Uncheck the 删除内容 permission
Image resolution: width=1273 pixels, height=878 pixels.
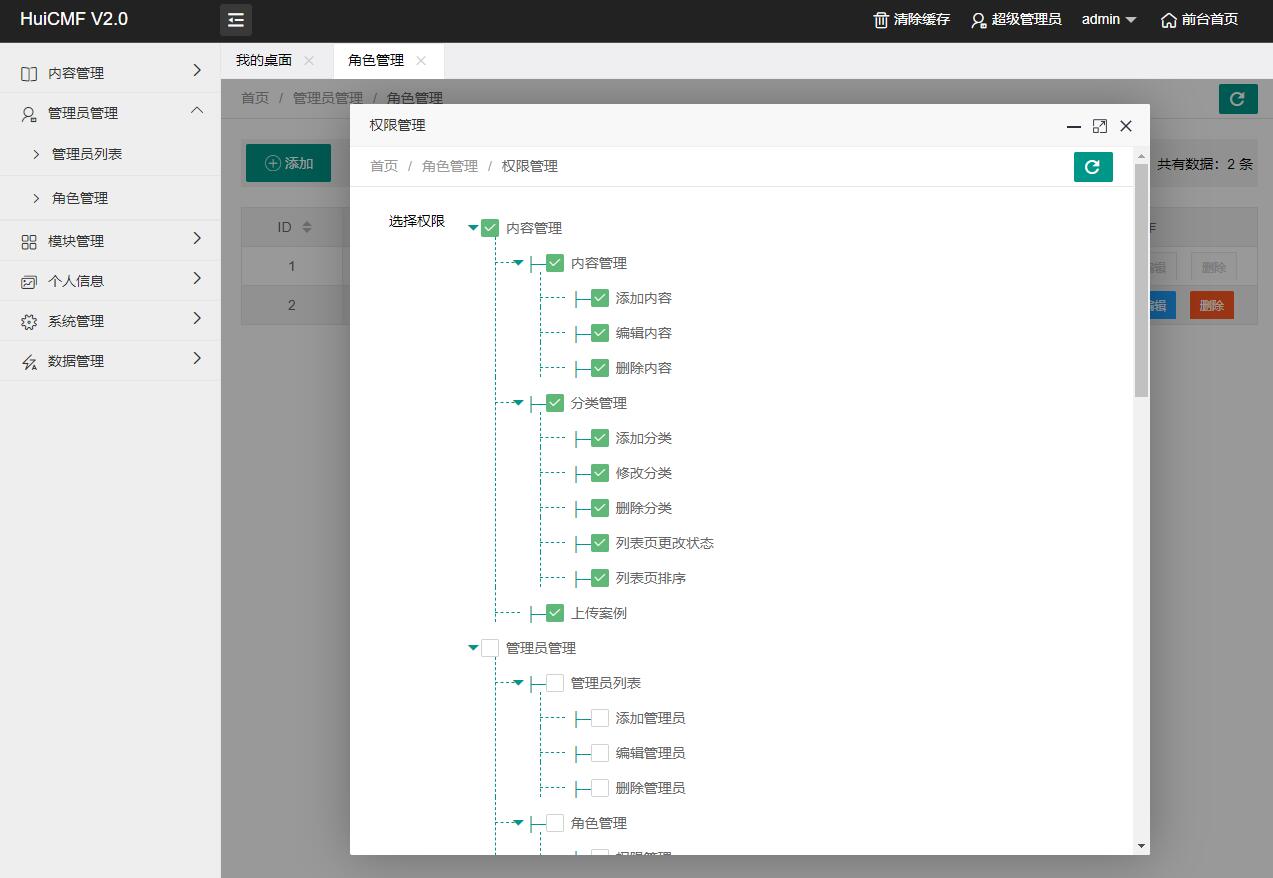click(600, 368)
